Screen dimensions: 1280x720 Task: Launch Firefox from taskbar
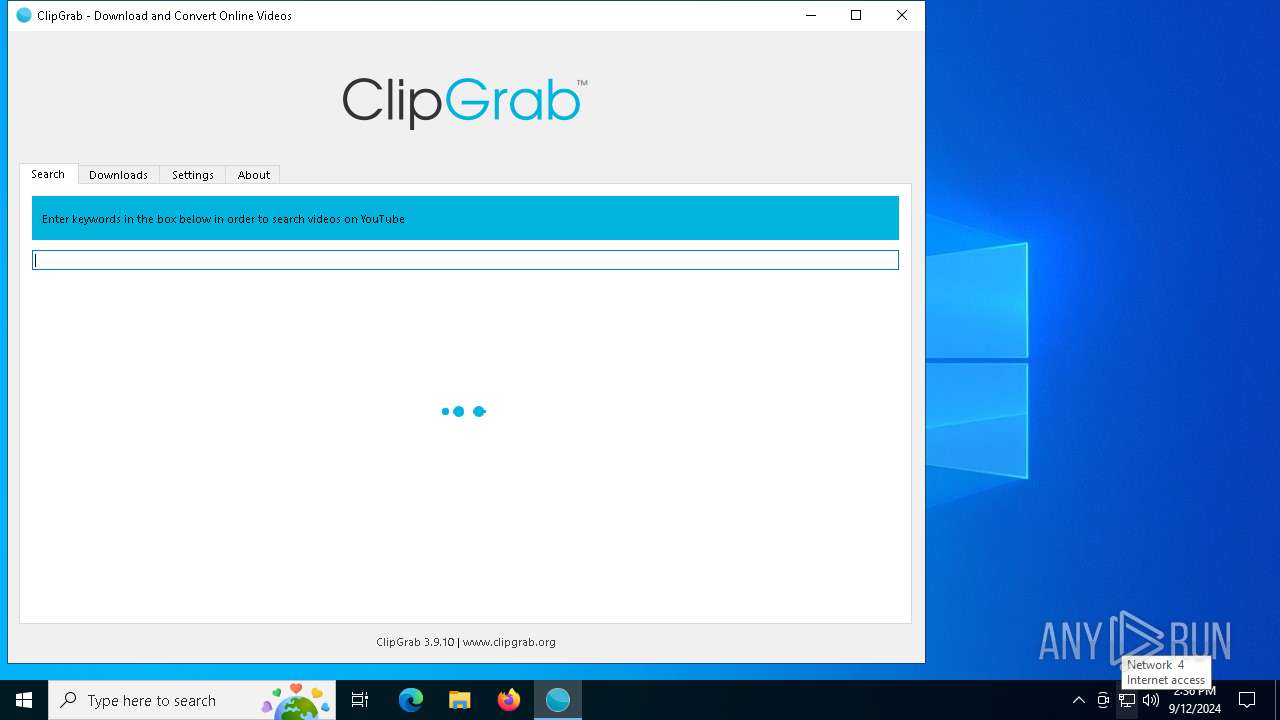coord(509,700)
